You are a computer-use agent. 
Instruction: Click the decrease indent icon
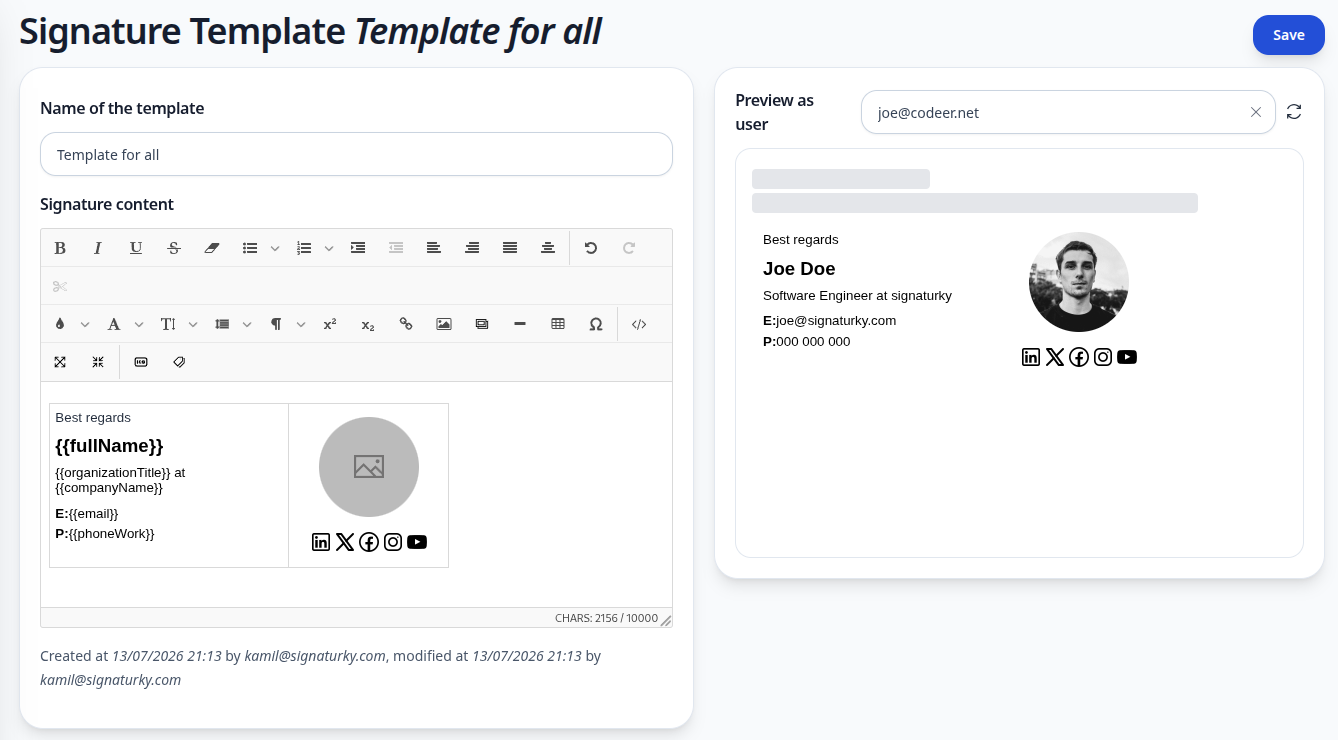[396, 248]
